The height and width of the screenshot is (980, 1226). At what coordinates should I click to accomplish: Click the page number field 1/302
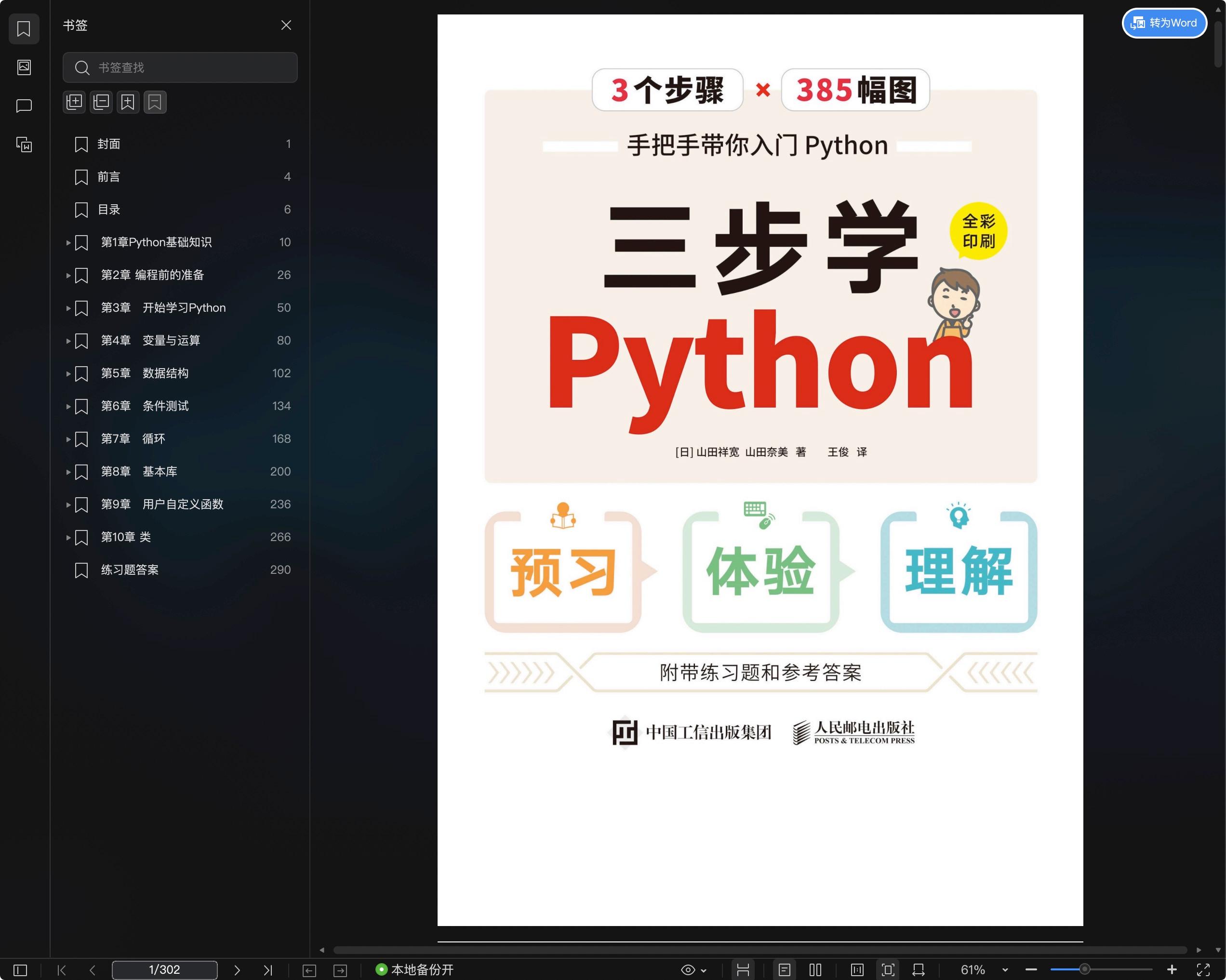point(164,970)
